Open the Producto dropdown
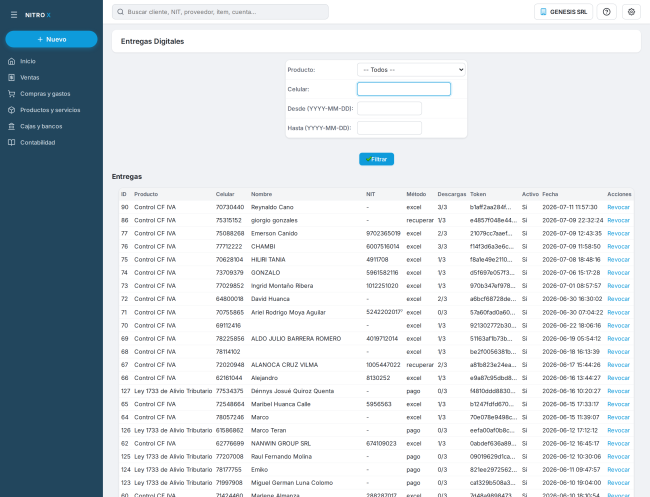650x497 pixels. pos(411,70)
